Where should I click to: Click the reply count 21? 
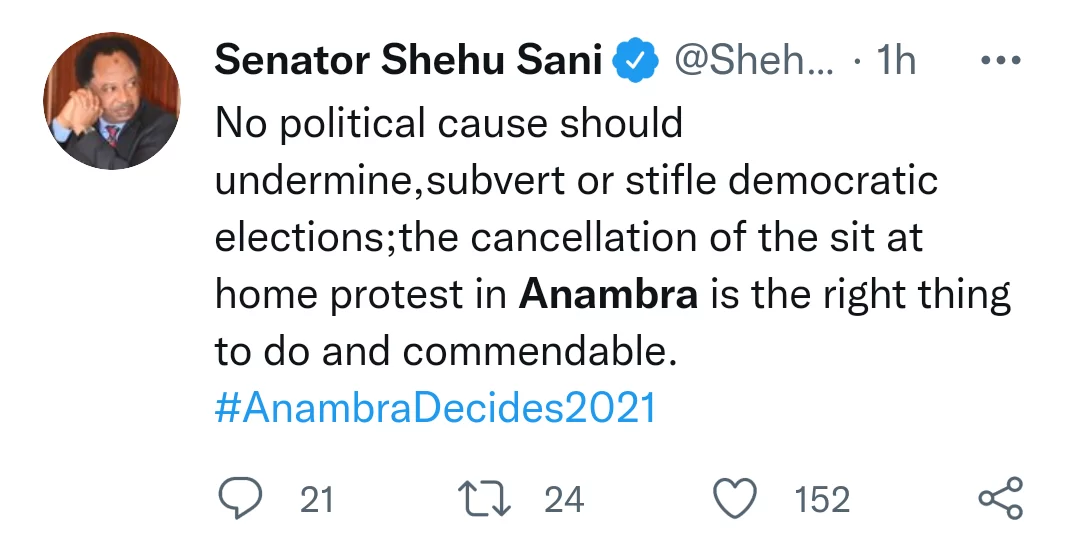pos(316,498)
